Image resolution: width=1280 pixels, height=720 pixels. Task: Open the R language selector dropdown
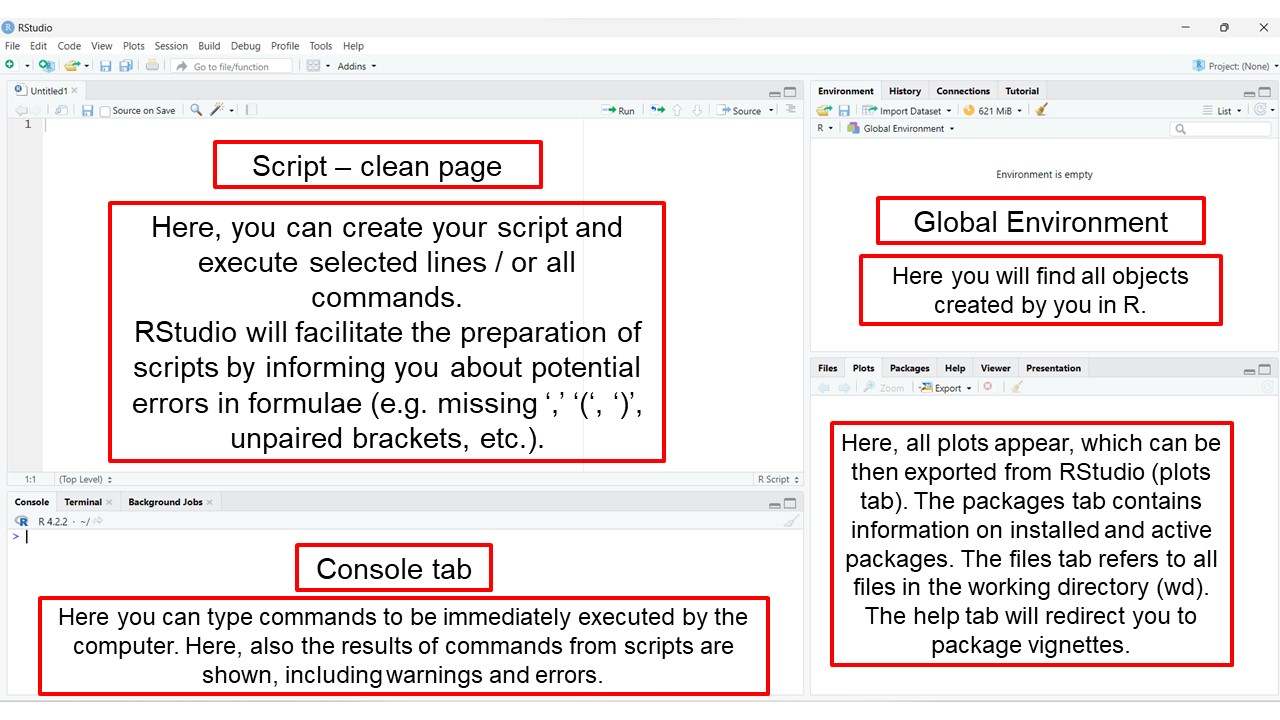[x=825, y=128]
